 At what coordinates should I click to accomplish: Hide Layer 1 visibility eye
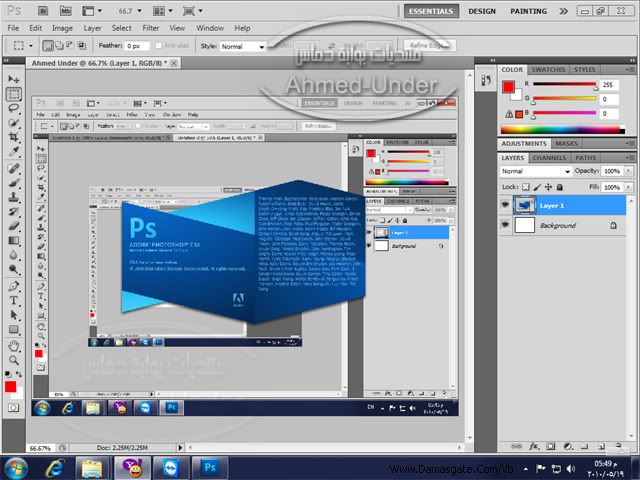point(505,204)
